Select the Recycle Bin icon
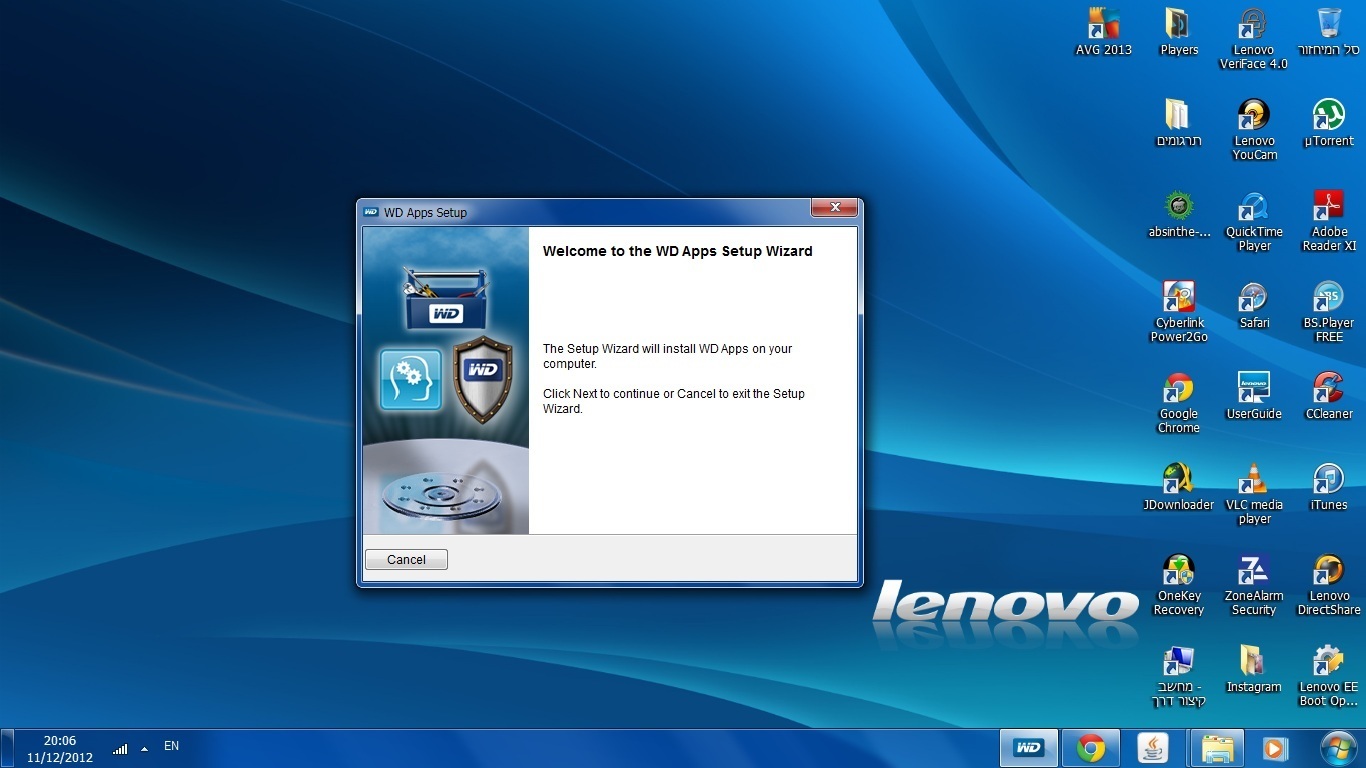 1329,32
